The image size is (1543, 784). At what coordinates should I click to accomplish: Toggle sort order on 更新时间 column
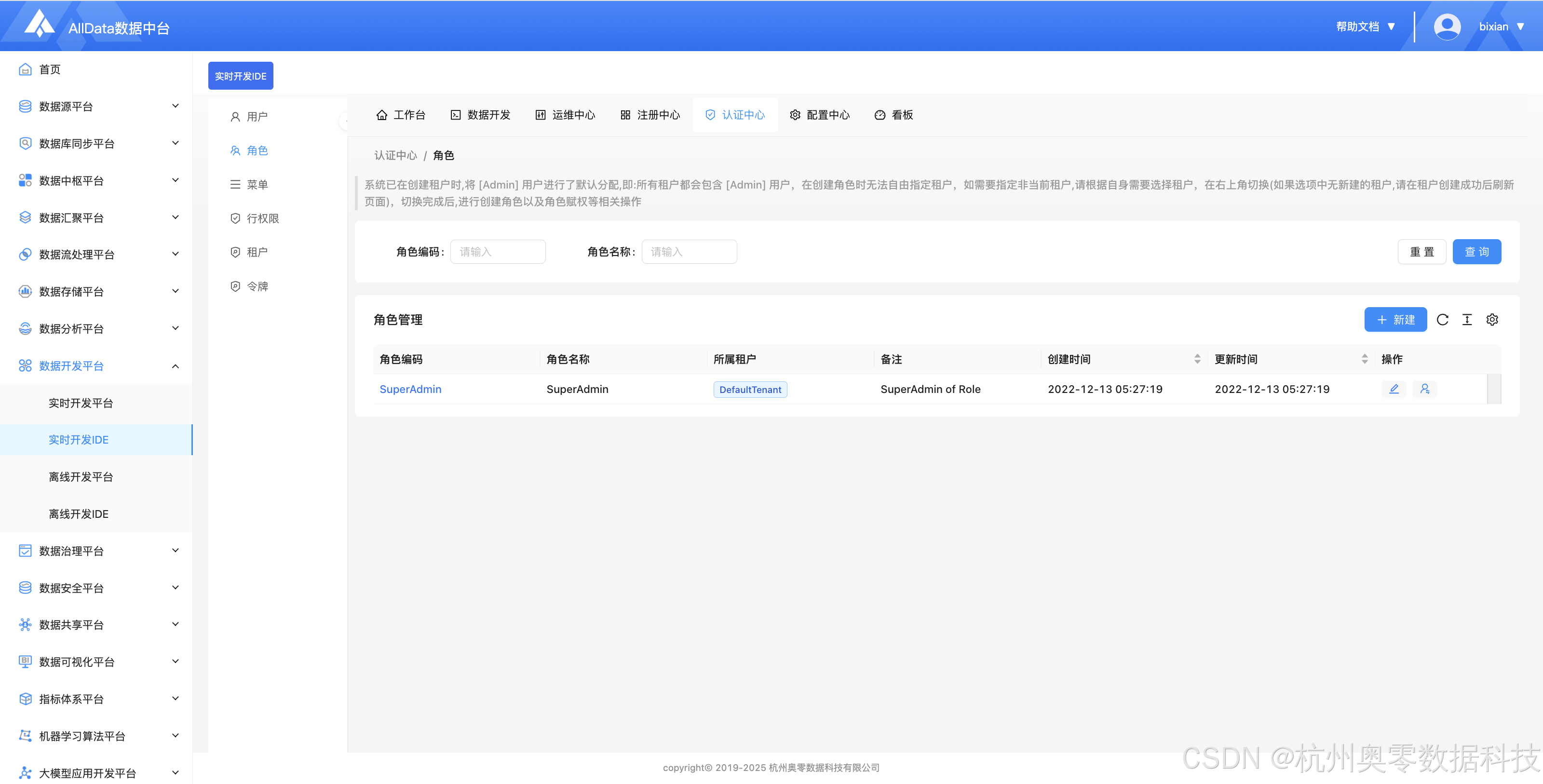[1364, 359]
